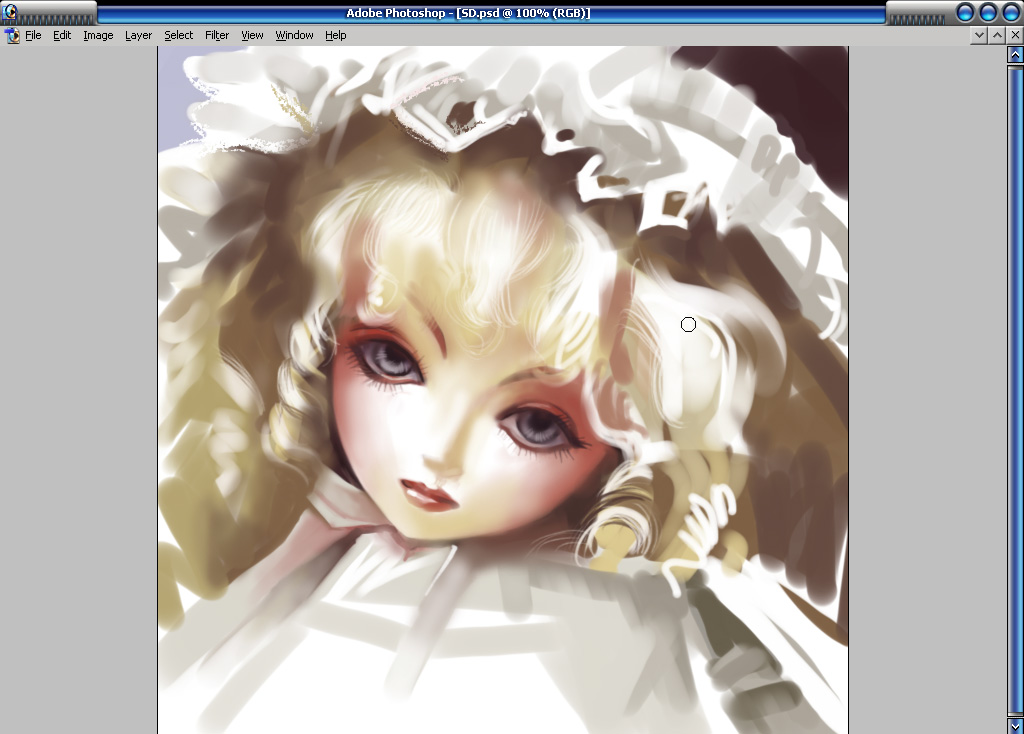Click the leftmost blue orb in title bar

(x=965, y=12)
